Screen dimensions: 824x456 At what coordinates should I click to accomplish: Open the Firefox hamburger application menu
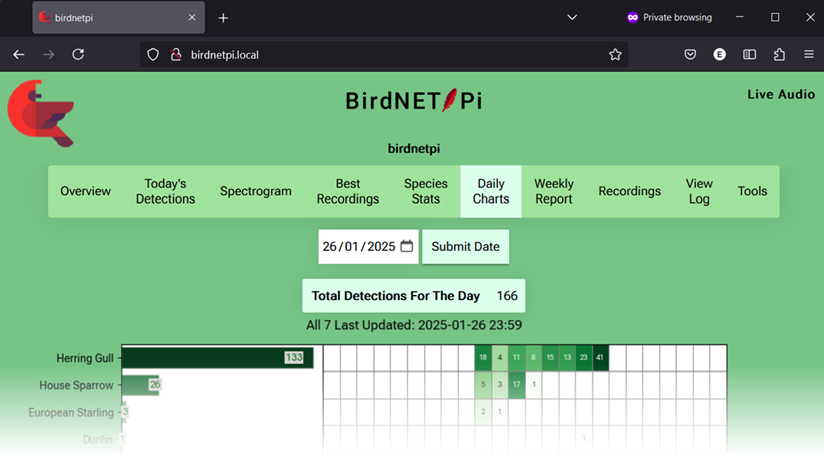(808, 55)
